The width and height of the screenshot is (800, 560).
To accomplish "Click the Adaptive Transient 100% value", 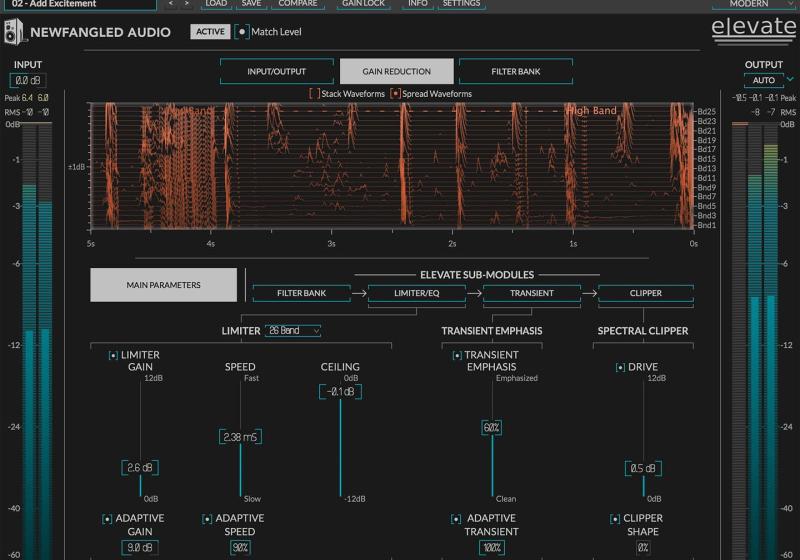I will pos(492,547).
